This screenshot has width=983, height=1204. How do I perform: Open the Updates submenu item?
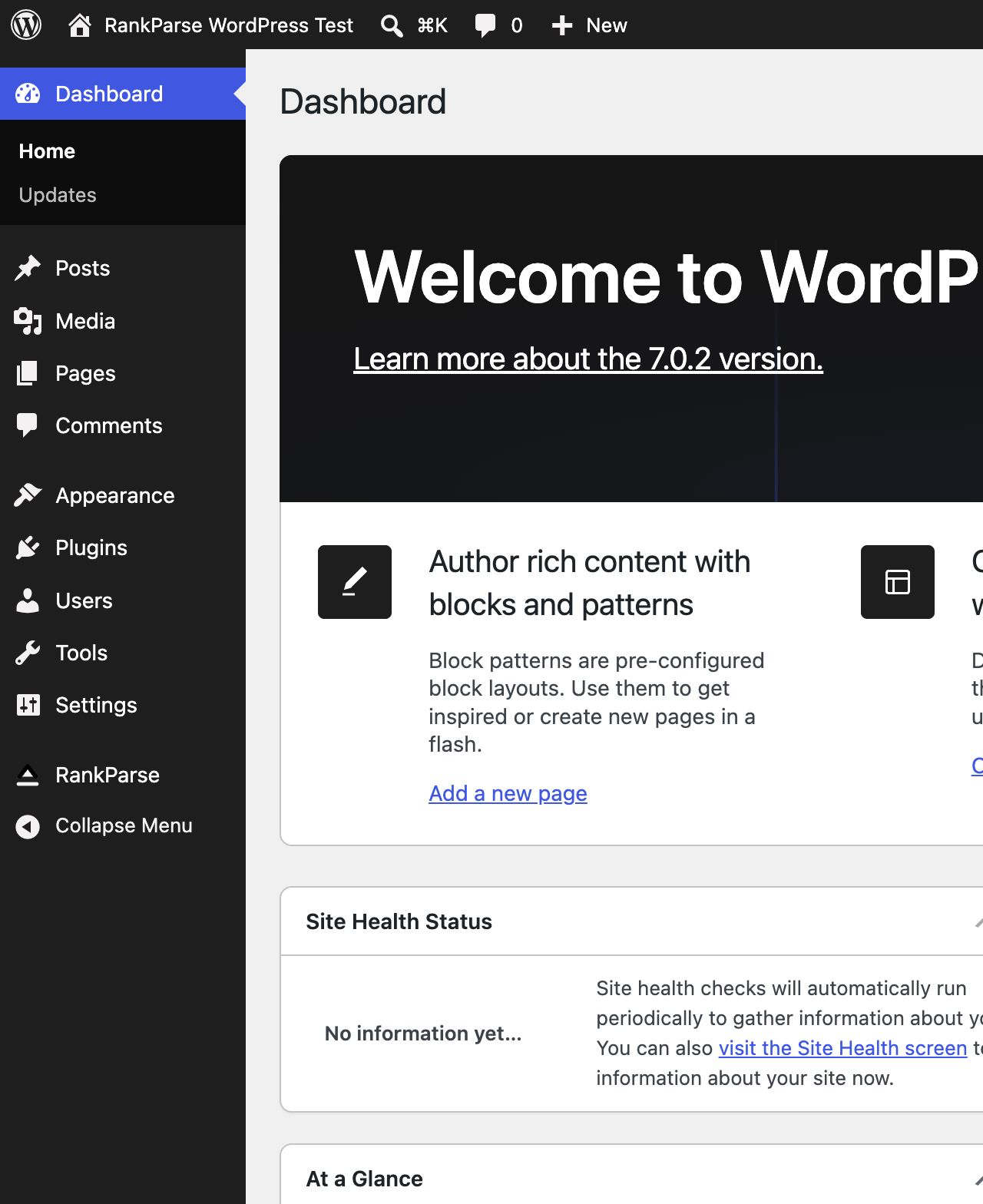pos(58,195)
